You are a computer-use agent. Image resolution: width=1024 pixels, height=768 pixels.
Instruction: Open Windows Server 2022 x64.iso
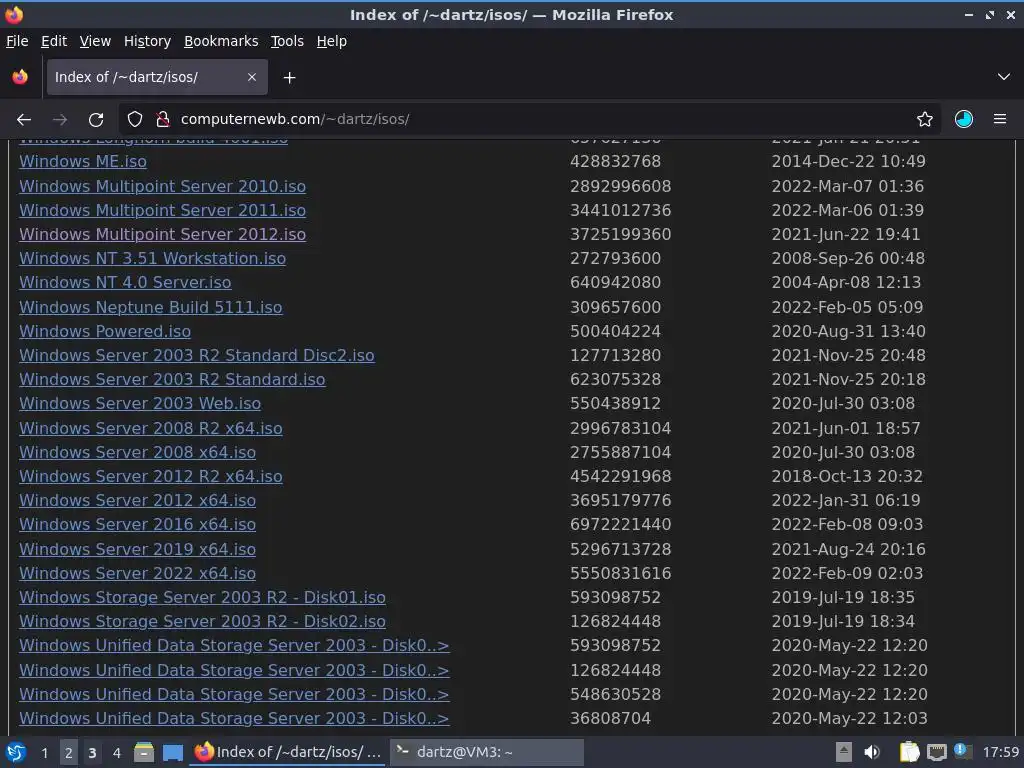(x=137, y=573)
